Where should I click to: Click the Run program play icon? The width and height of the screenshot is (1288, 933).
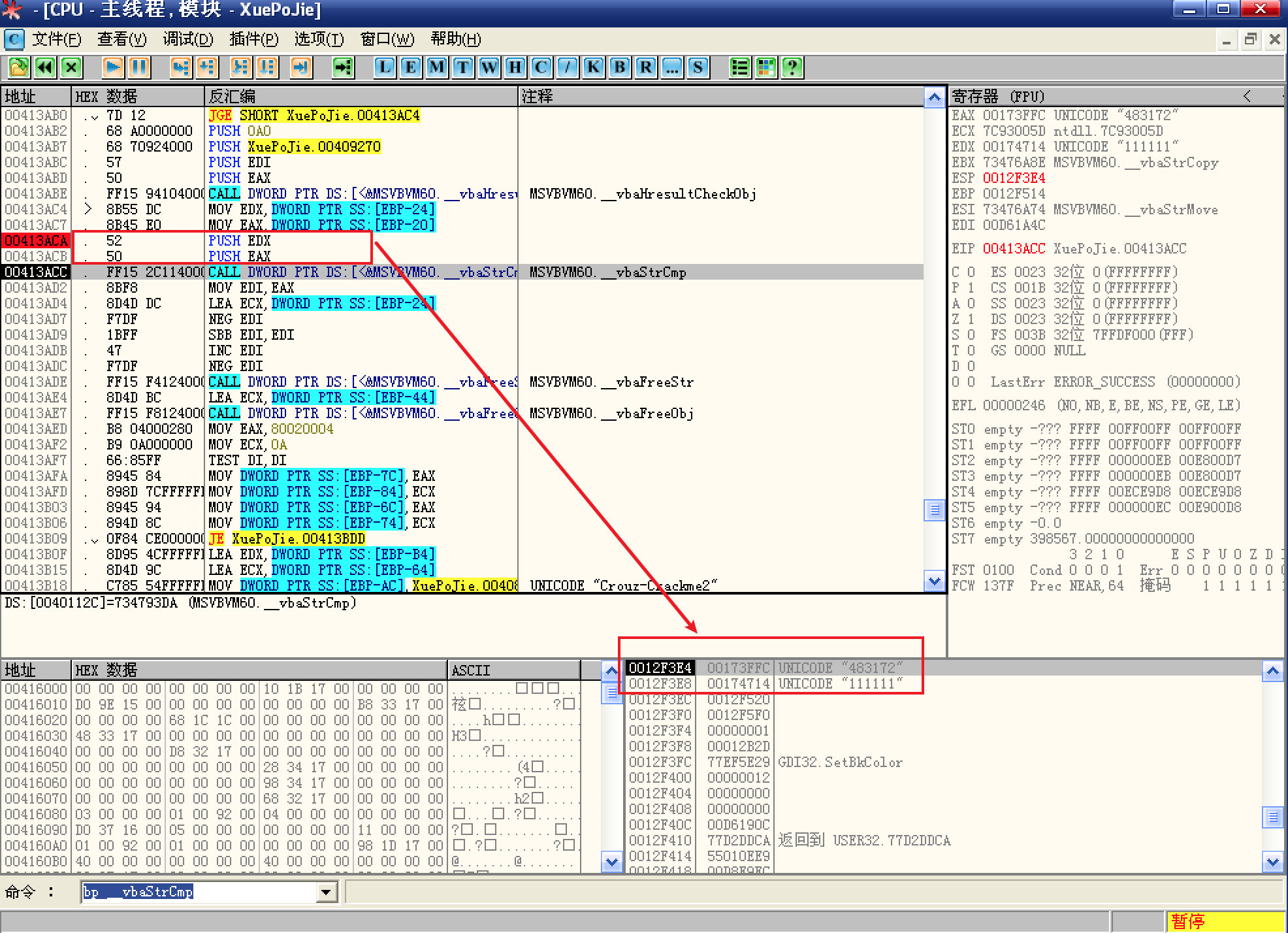pyautogui.click(x=113, y=67)
